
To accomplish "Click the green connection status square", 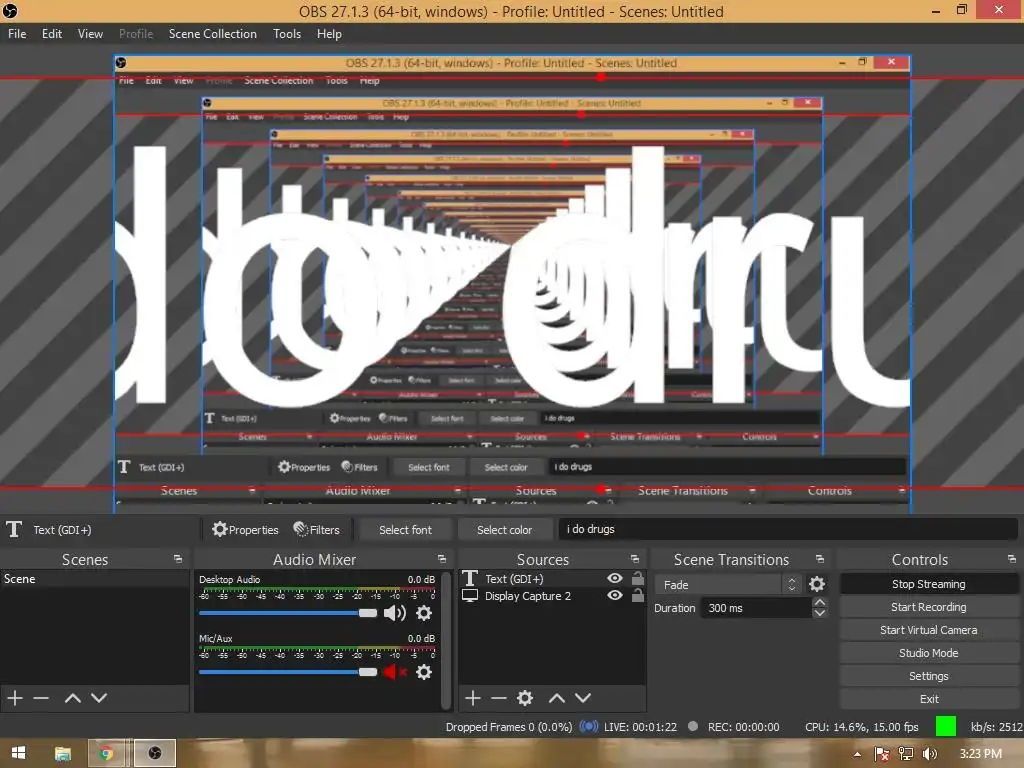I will click(946, 726).
